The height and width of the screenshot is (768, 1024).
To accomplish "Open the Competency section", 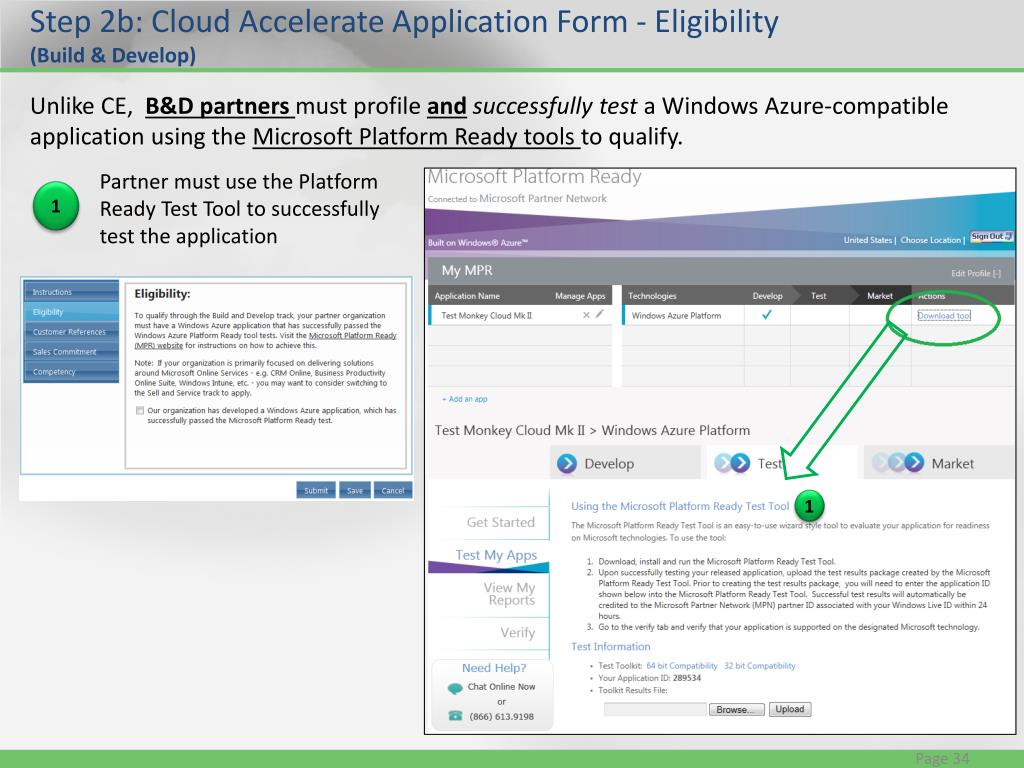I will tap(71, 372).
